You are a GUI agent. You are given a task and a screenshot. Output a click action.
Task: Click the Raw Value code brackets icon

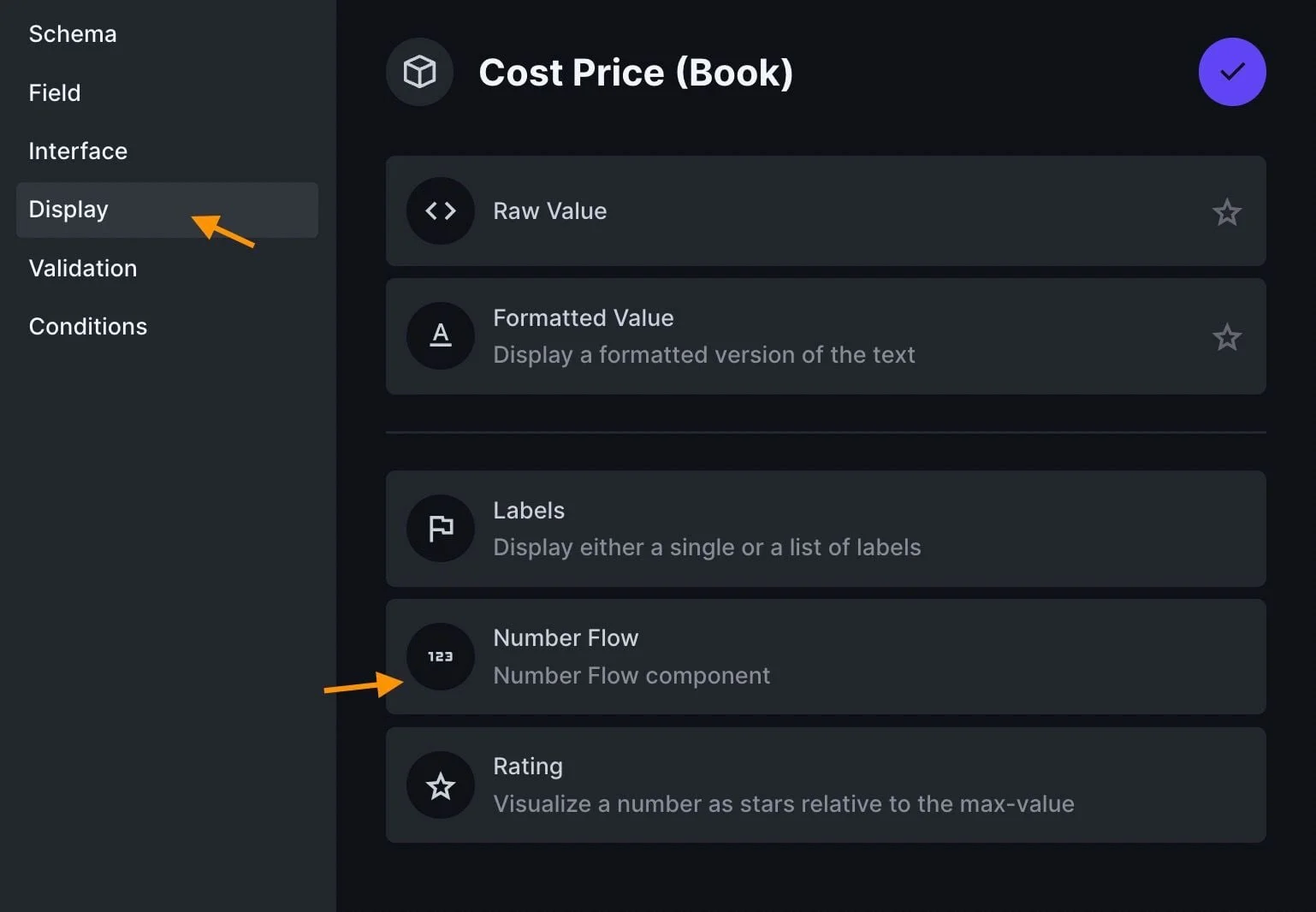(x=441, y=210)
